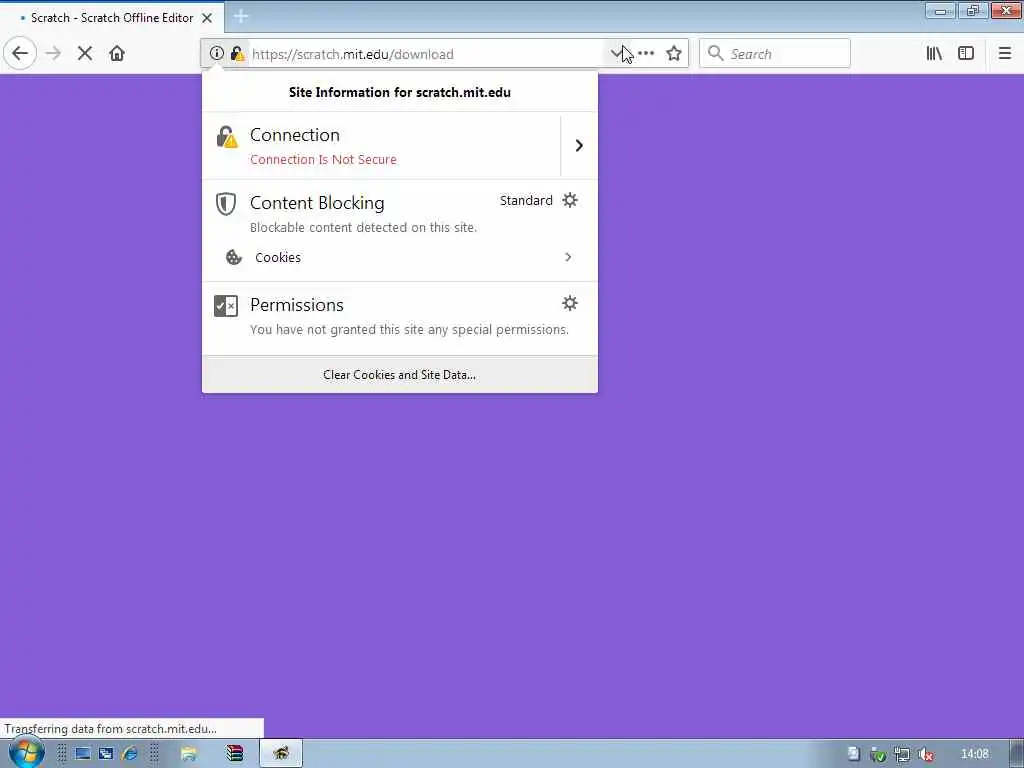Open the Firefox hamburger menu
This screenshot has height=768, width=1024.
click(1004, 54)
